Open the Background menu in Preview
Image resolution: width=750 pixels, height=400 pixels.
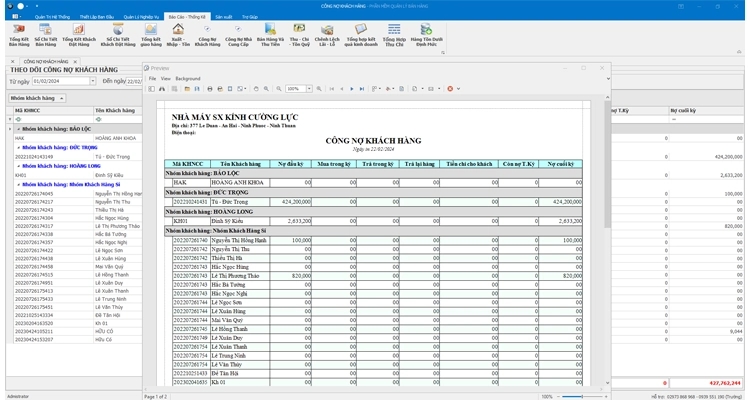point(188,78)
